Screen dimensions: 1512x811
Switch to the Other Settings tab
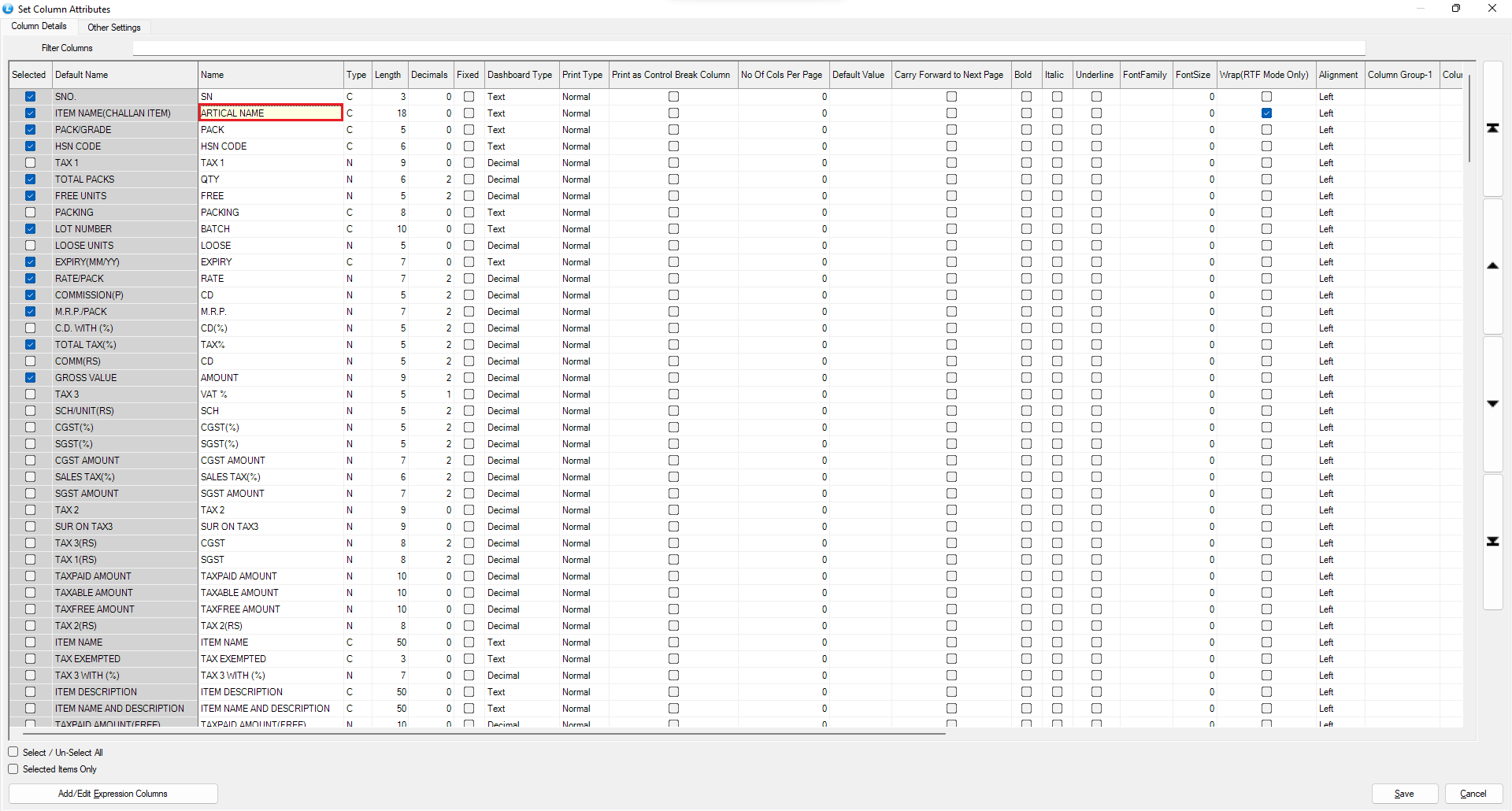tap(114, 28)
